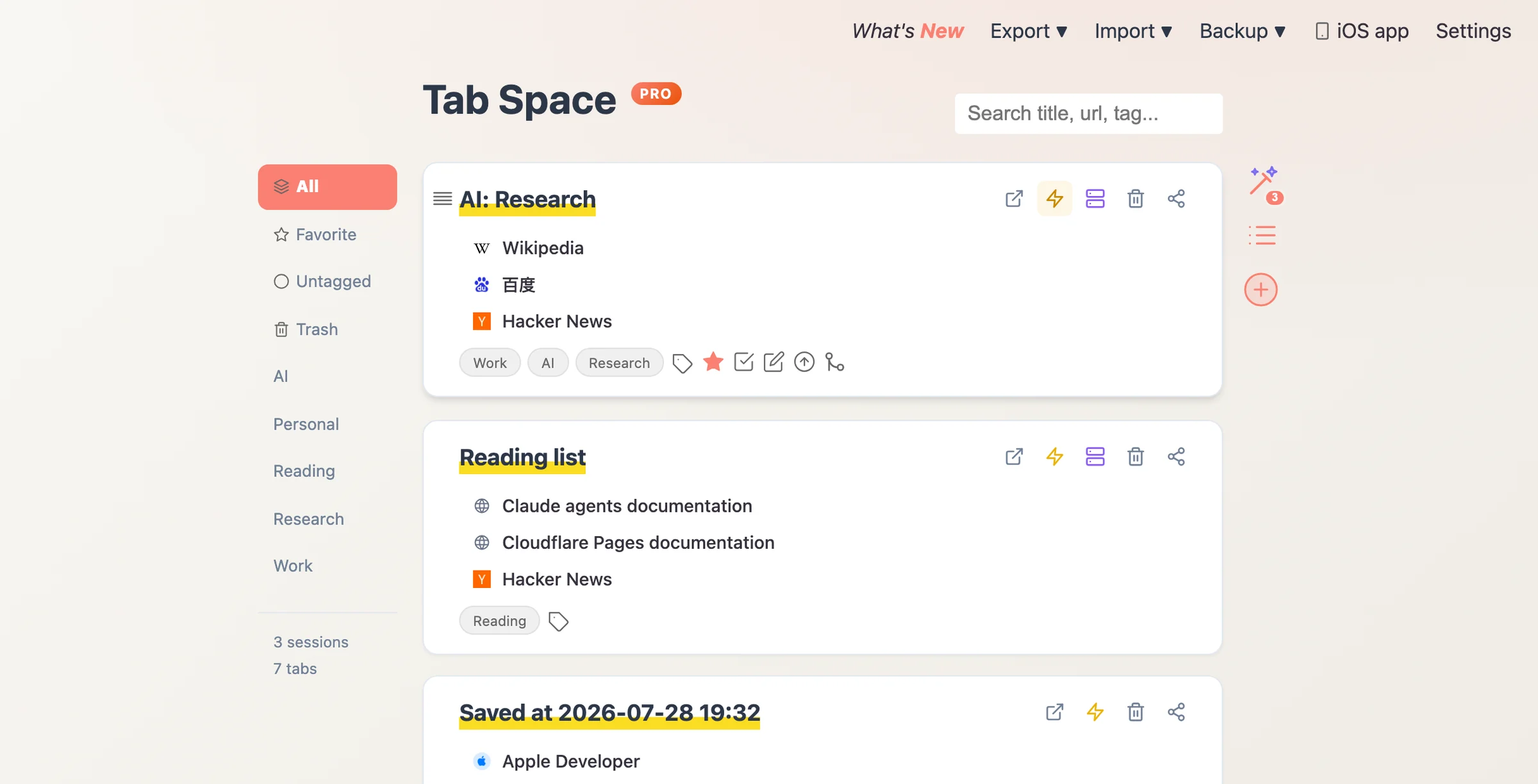The image size is (1538, 784).
Task: Delete the Saved at 2026-07-28 session
Action: (x=1136, y=712)
